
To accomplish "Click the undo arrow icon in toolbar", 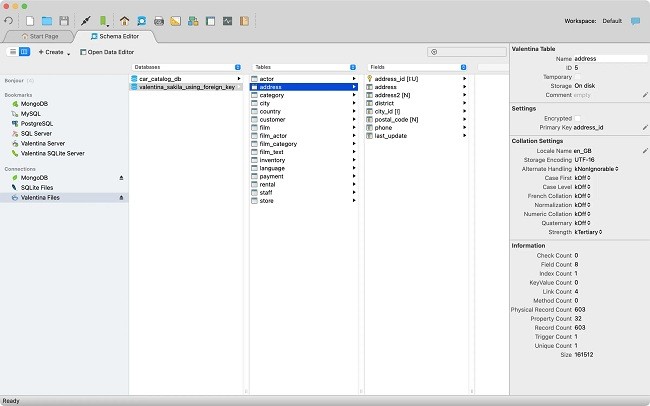I will (9, 20).
